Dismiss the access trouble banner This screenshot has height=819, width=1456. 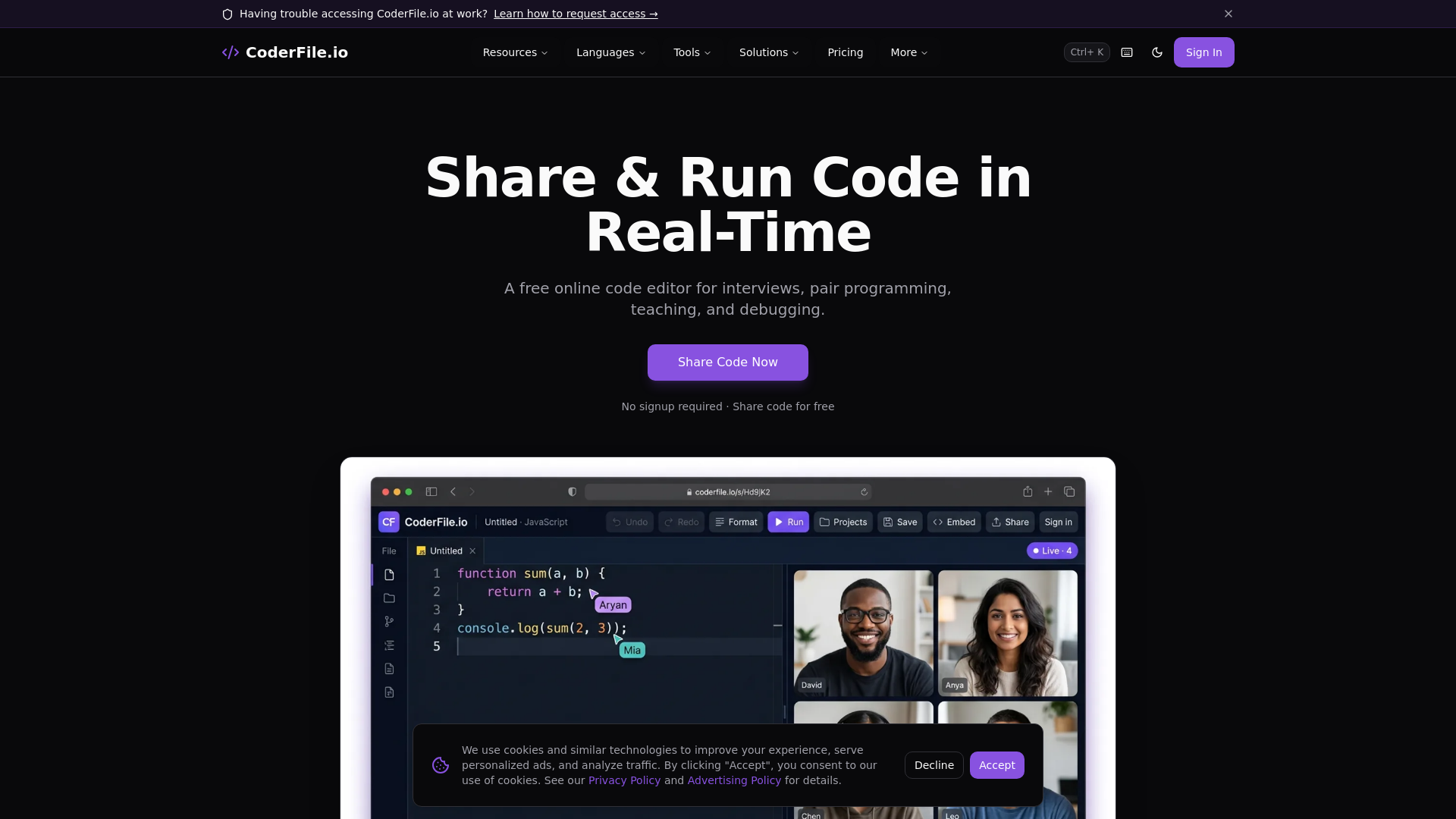pos(1228,14)
